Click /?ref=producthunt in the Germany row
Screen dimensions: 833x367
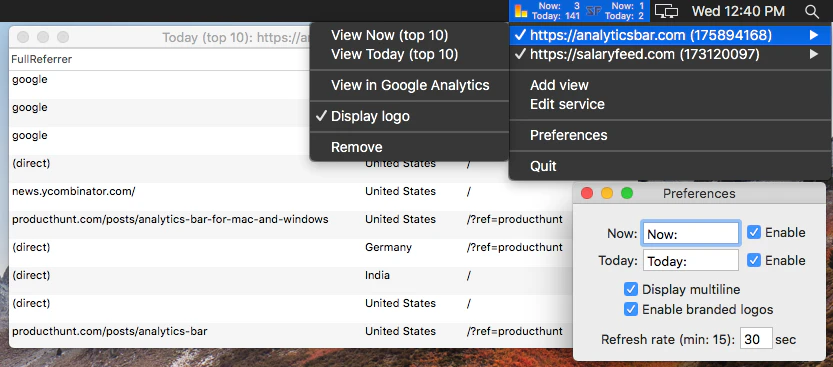pos(515,247)
